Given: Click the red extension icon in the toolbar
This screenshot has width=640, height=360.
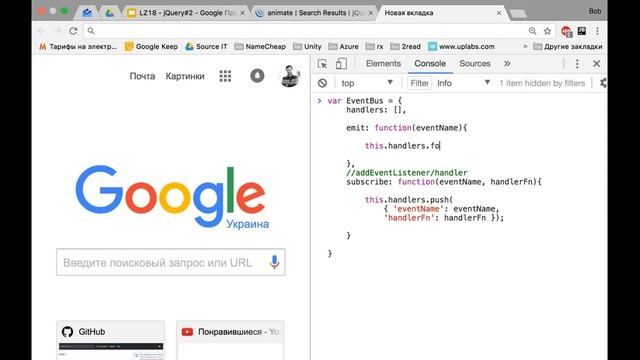Looking at the screenshot, I should tap(566, 31).
